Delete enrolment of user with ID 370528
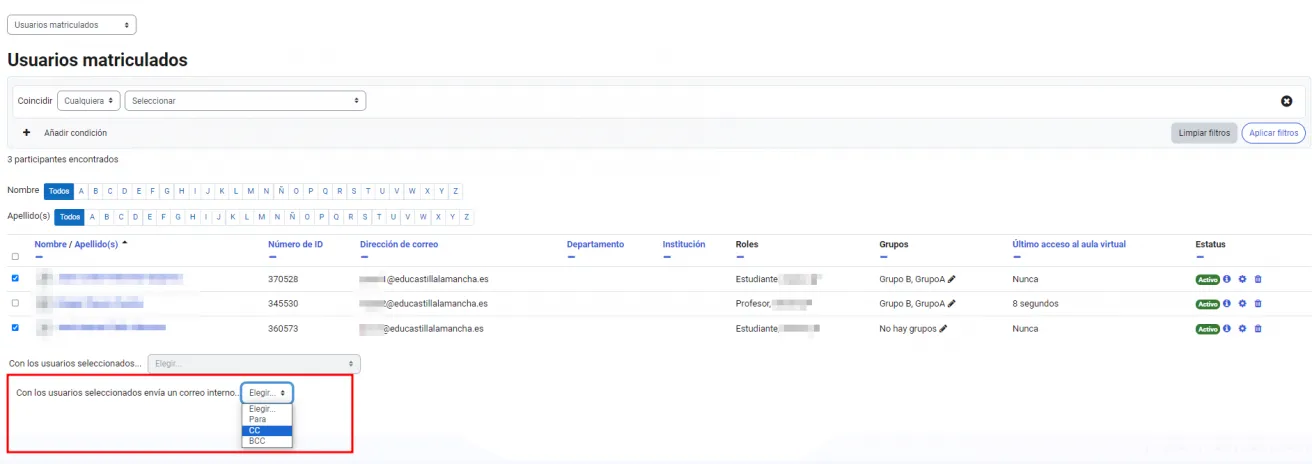This screenshot has height=464, width=1312. [1258, 279]
